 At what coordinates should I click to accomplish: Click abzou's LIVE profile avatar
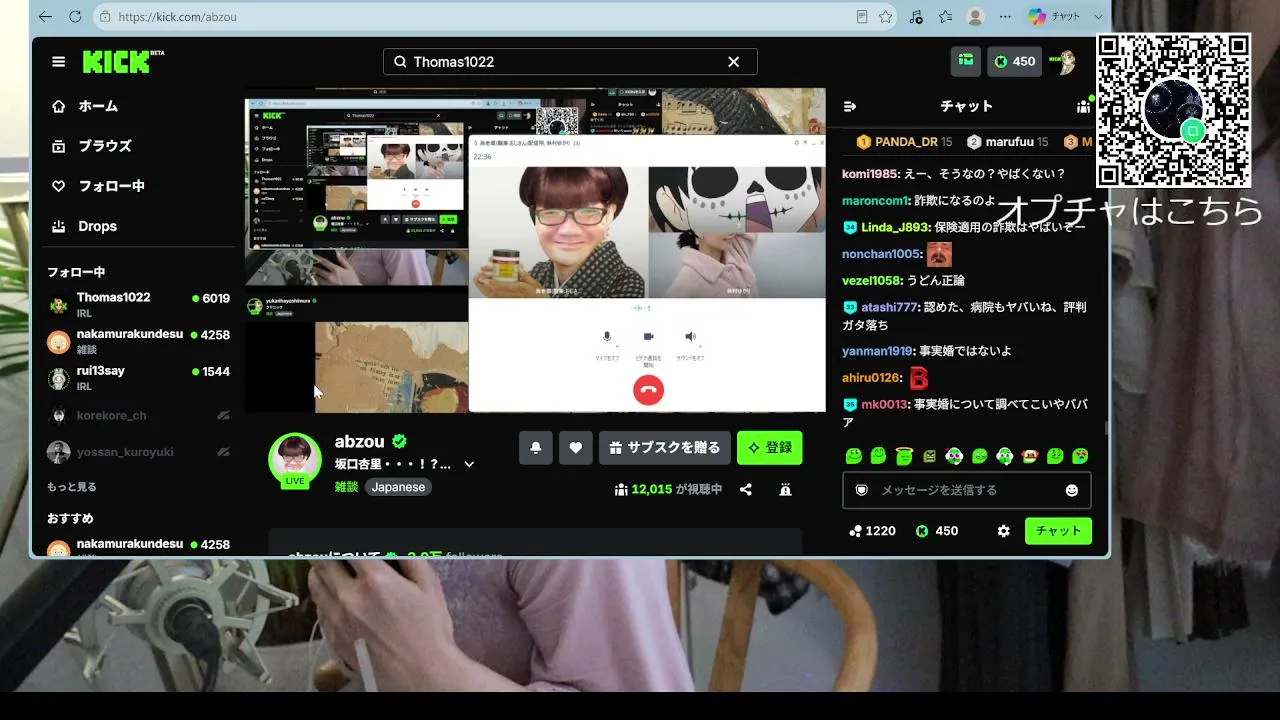click(x=295, y=460)
